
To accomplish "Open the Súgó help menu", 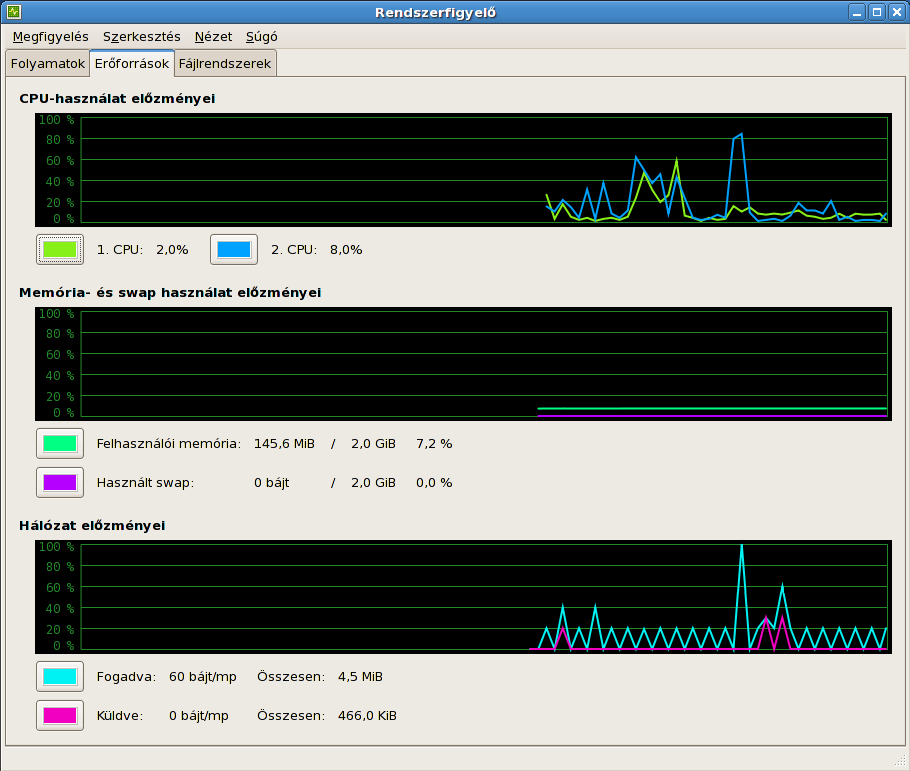I will click(x=262, y=37).
